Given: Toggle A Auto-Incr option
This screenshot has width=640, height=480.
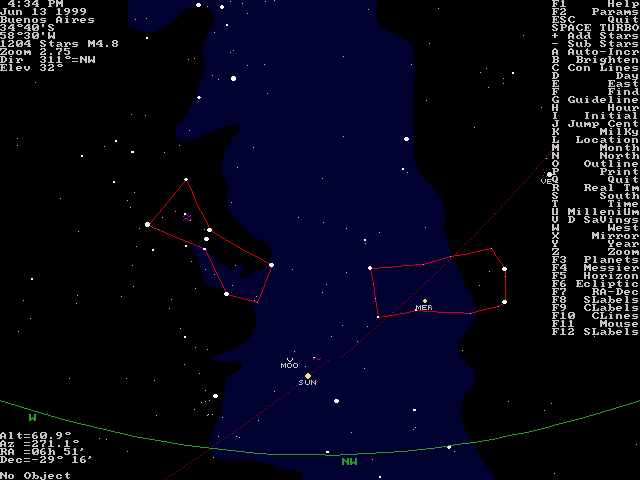Looking at the screenshot, I should pyautogui.click(x=596, y=52).
